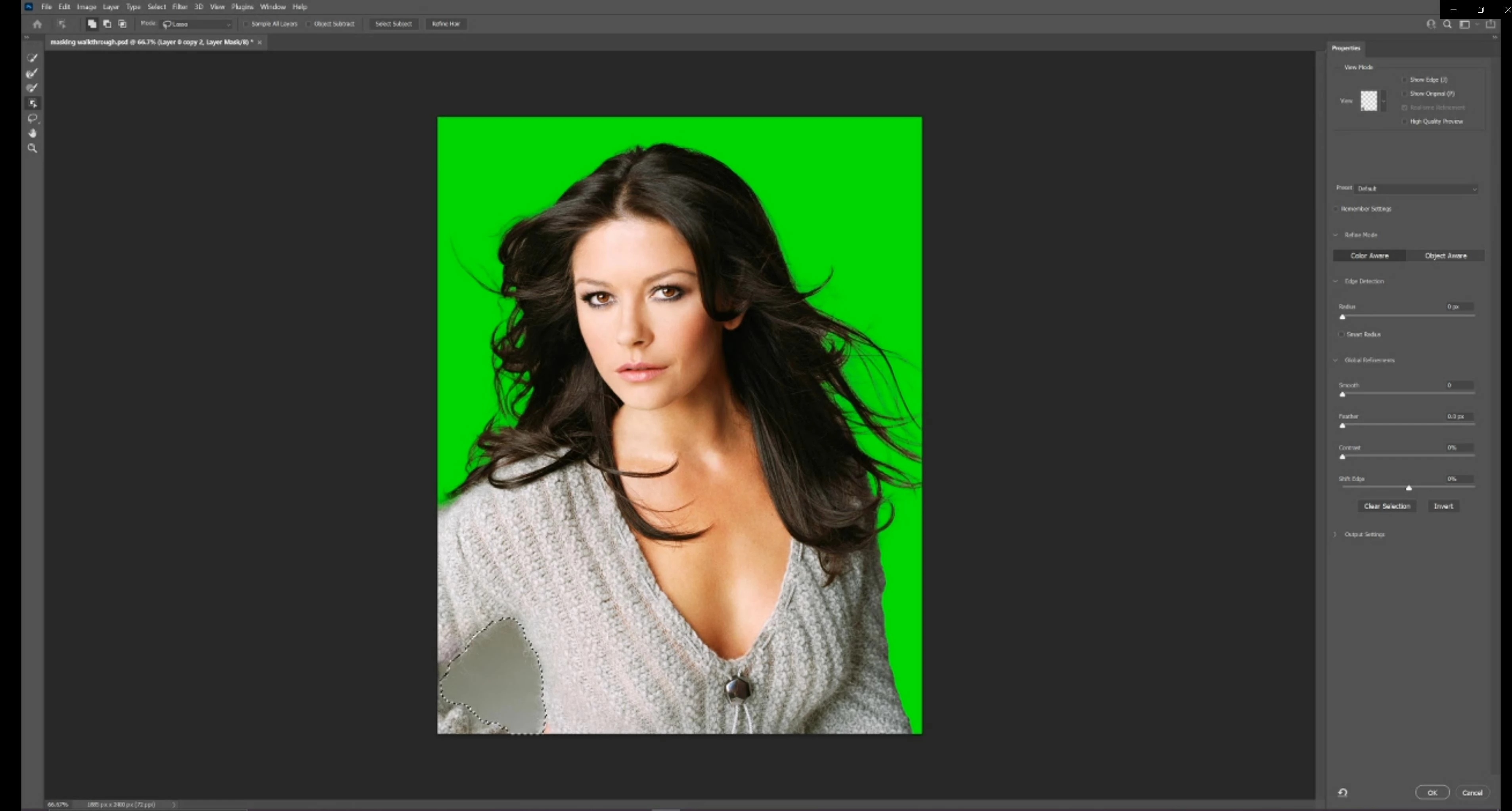The width and height of the screenshot is (1512, 811).
Task: Open the Filter menu
Action: pyautogui.click(x=179, y=7)
